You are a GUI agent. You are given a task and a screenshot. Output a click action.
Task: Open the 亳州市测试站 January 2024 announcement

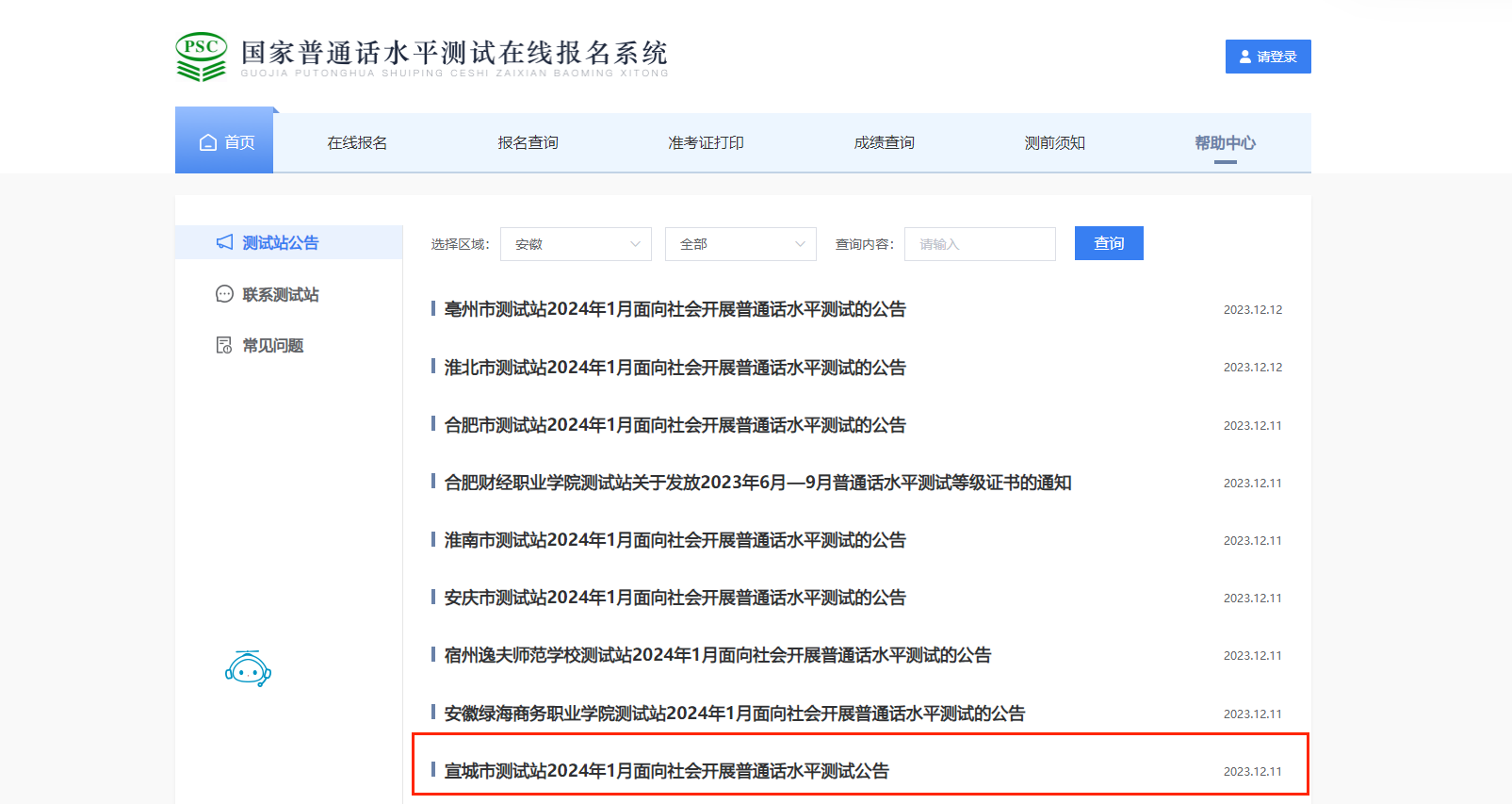[x=675, y=309]
